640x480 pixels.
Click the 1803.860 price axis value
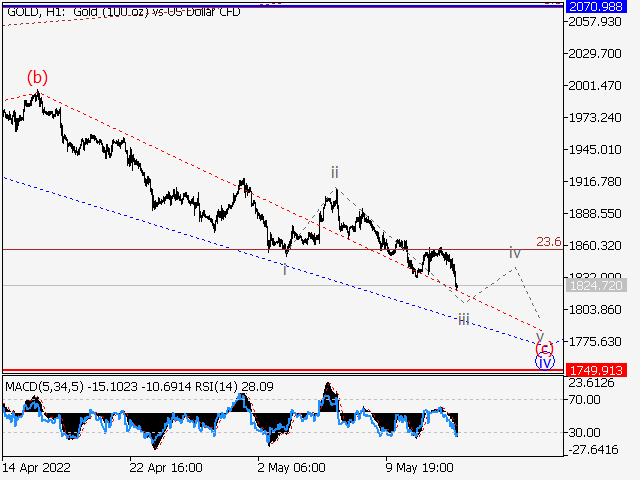[595, 310]
